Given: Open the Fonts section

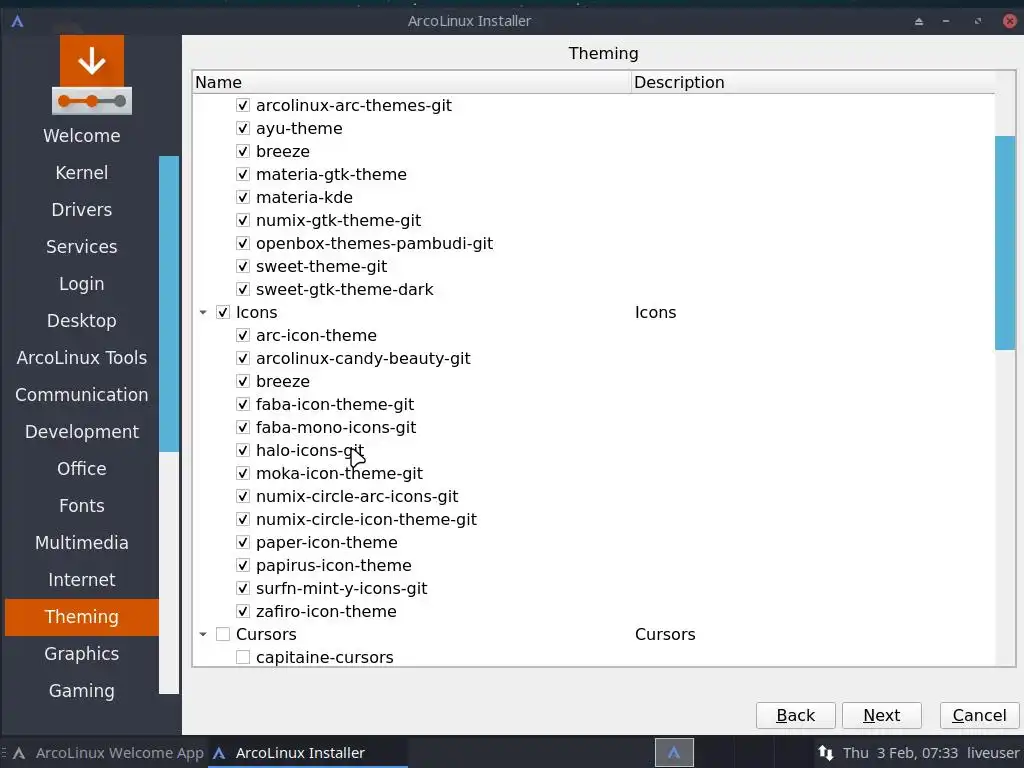Looking at the screenshot, I should (x=82, y=505).
